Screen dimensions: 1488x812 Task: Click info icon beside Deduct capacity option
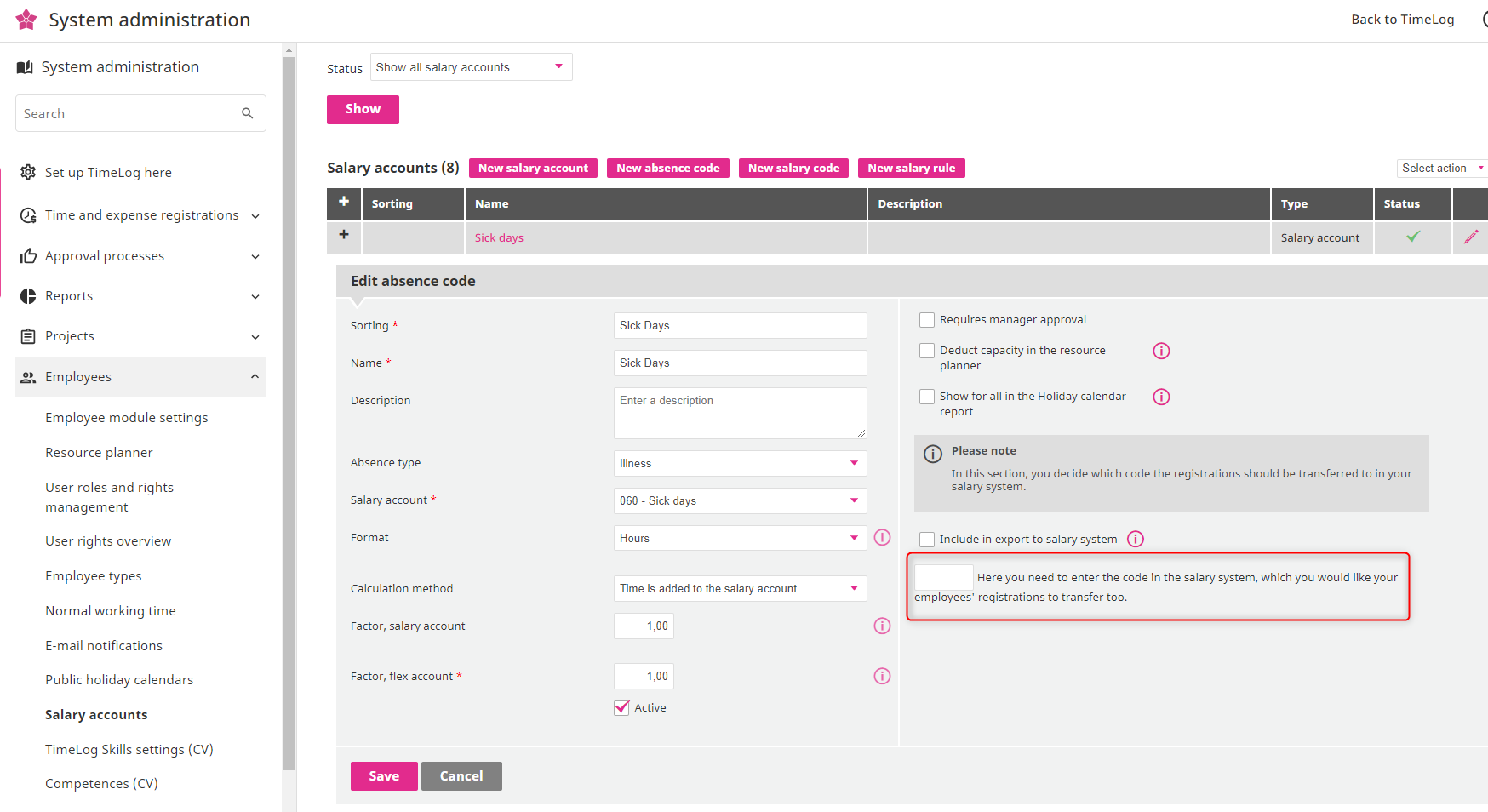[1161, 351]
